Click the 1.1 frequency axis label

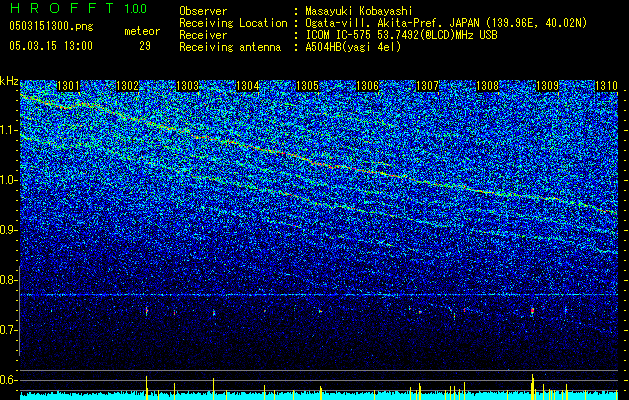point(9,130)
